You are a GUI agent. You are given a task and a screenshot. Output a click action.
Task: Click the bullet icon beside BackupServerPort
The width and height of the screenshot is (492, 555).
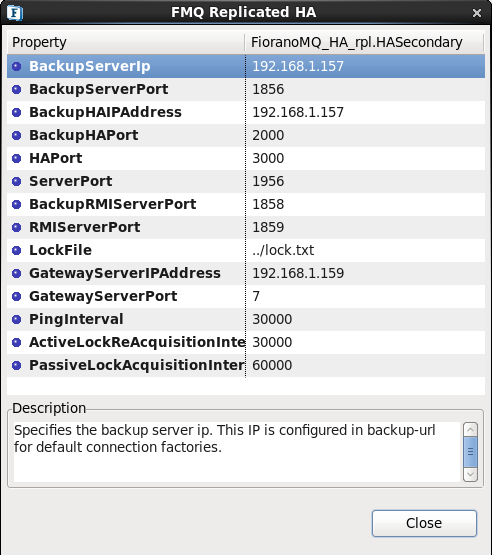click(x=17, y=89)
